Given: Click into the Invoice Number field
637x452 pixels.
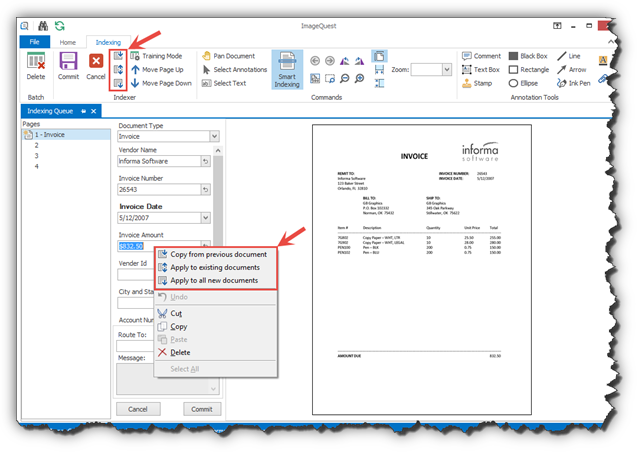Looking at the screenshot, I should [159, 190].
